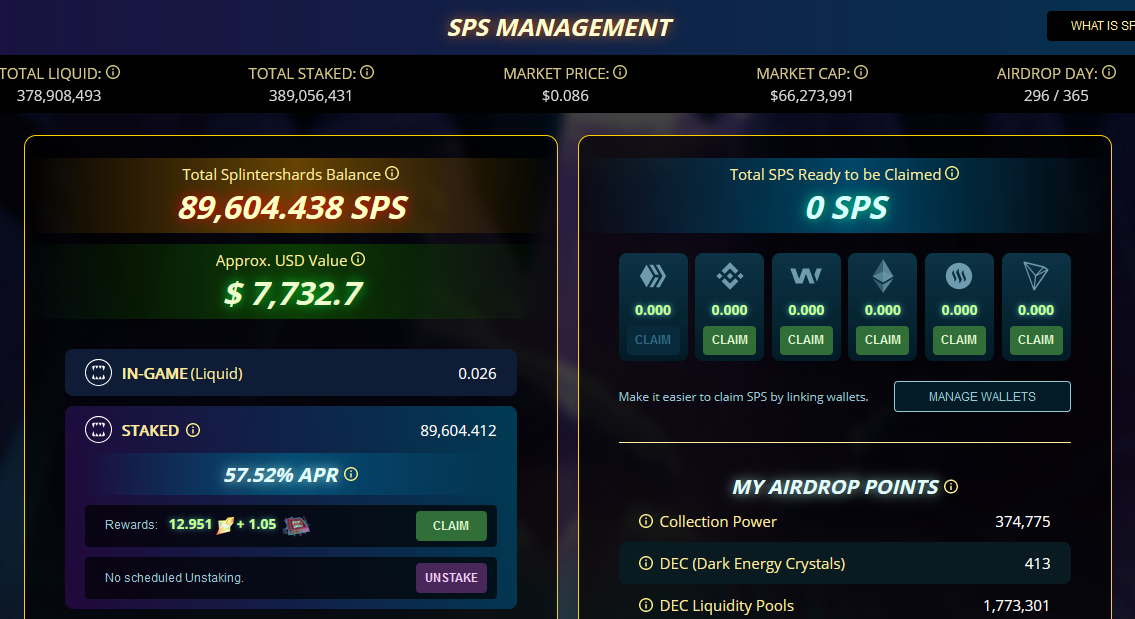Claim SPS from Steem wallet

pyautogui.click(x=959, y=340)
